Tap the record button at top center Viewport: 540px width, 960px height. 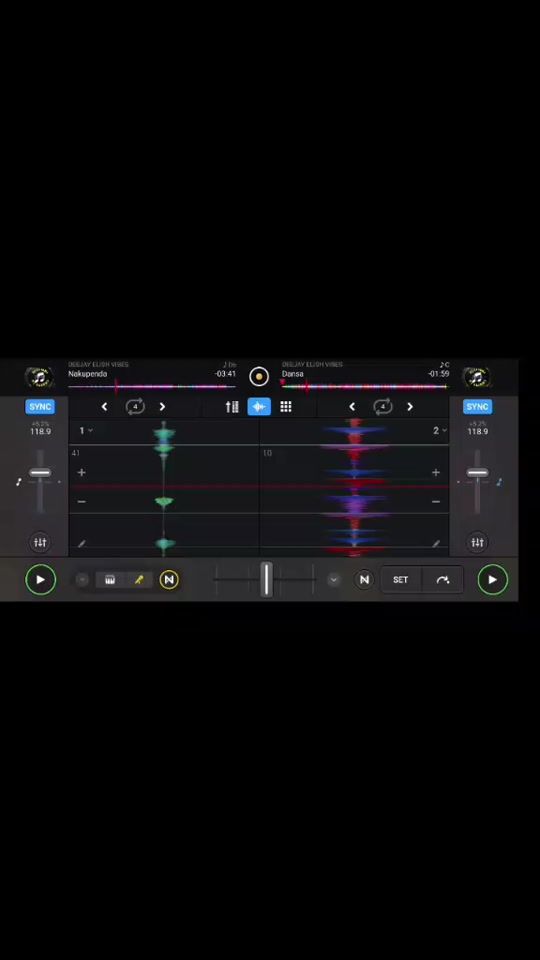coord(259,377)
